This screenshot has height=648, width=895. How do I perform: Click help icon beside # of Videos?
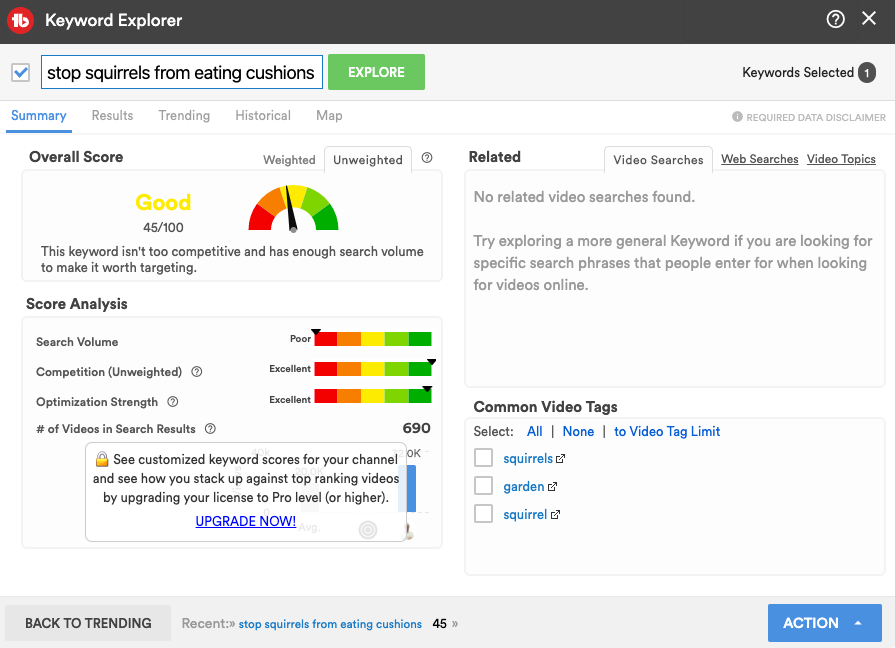[210, 429]
